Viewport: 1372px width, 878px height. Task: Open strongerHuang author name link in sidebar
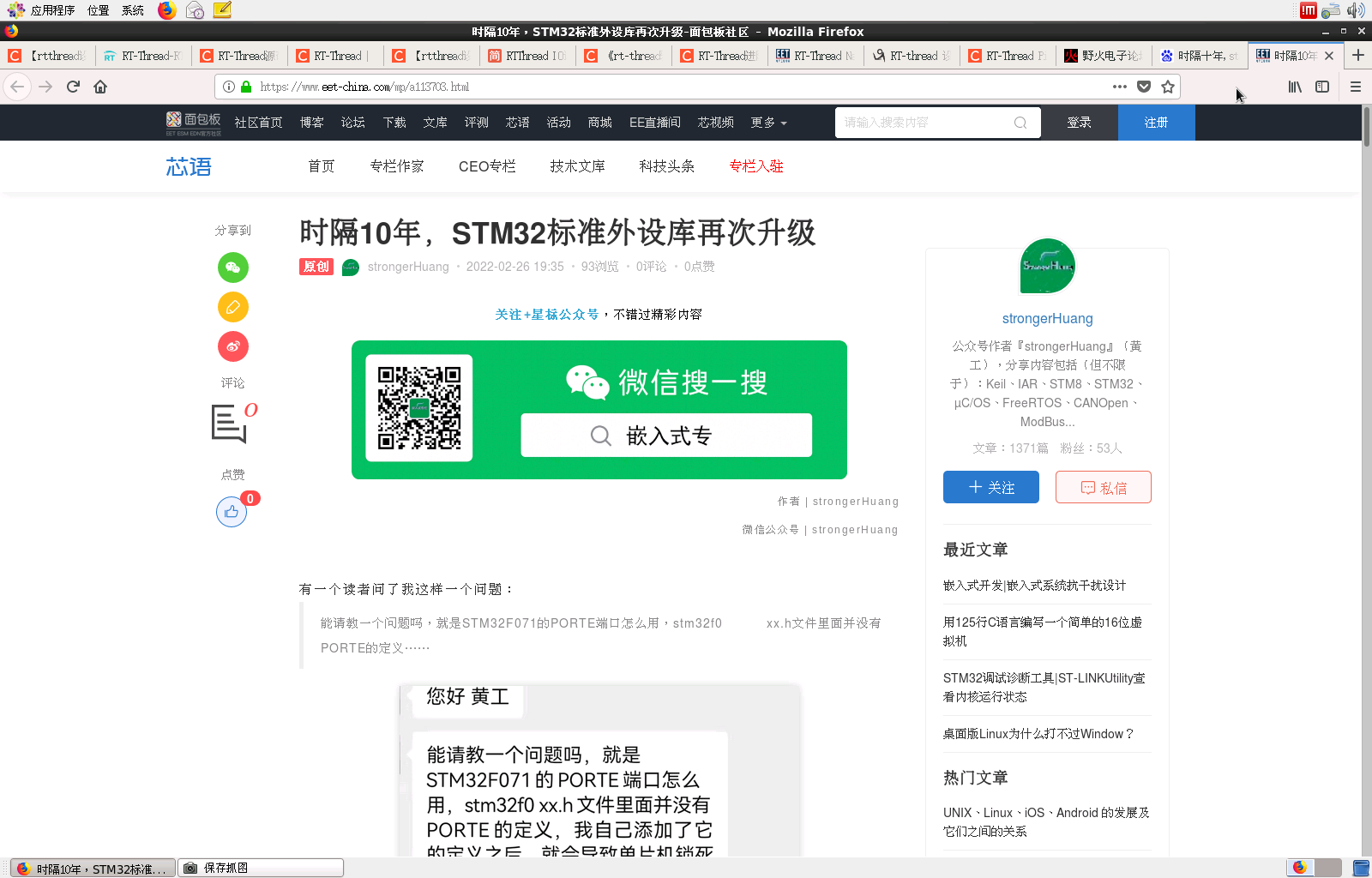1048,318
